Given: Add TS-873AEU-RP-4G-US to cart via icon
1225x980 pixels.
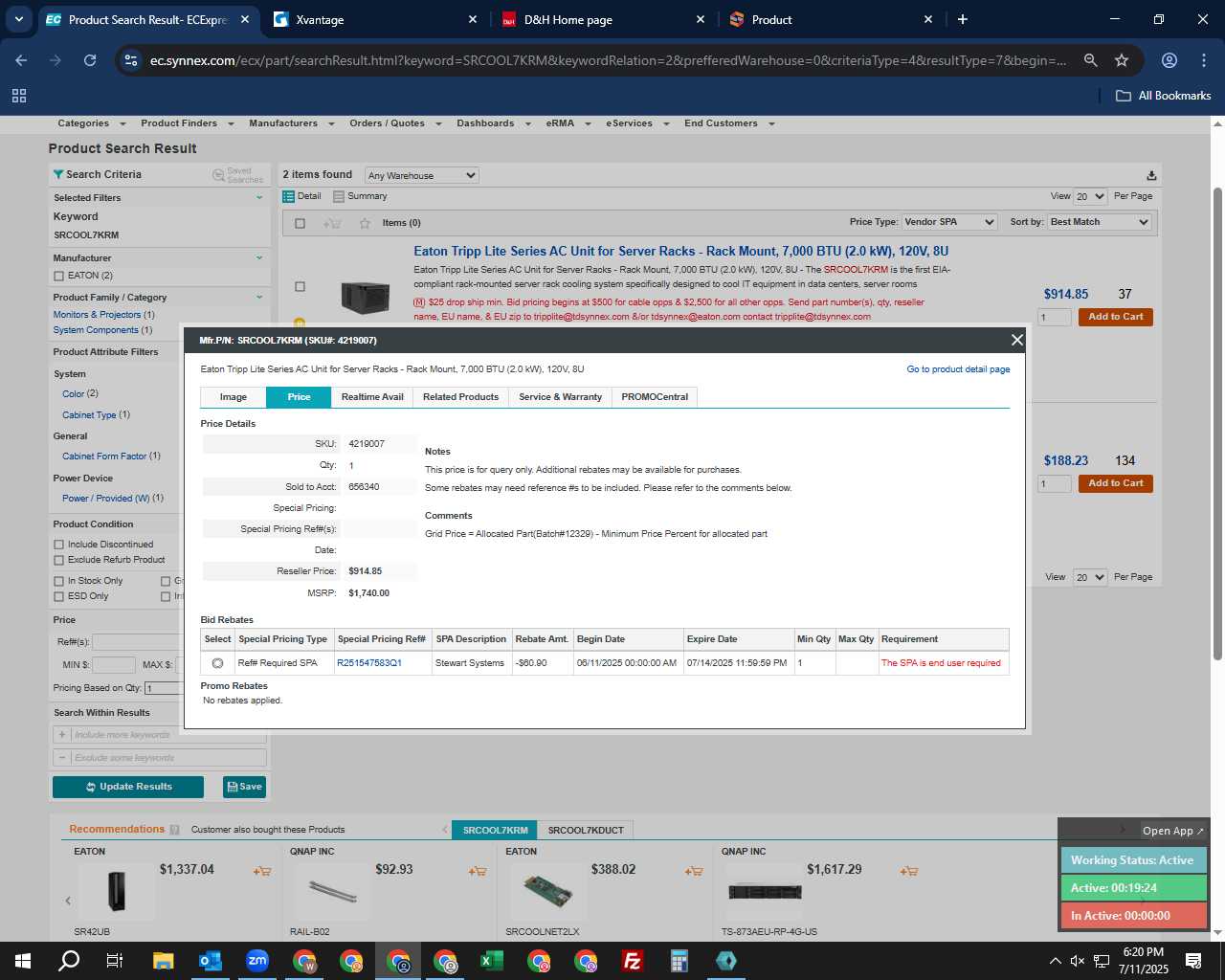Looking at the screenshot, I should tap(908, 871).
